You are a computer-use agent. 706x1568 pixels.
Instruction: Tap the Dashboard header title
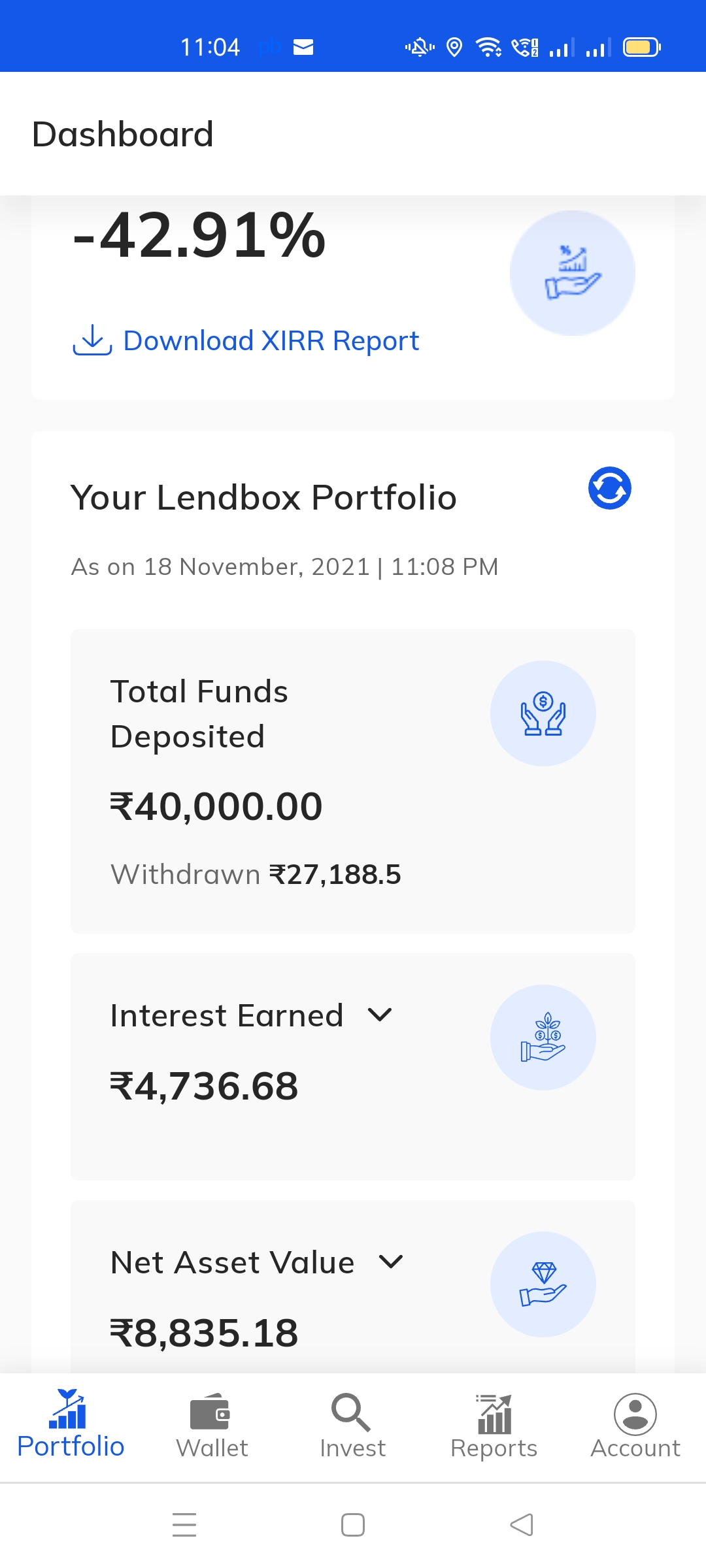point(123,134)
